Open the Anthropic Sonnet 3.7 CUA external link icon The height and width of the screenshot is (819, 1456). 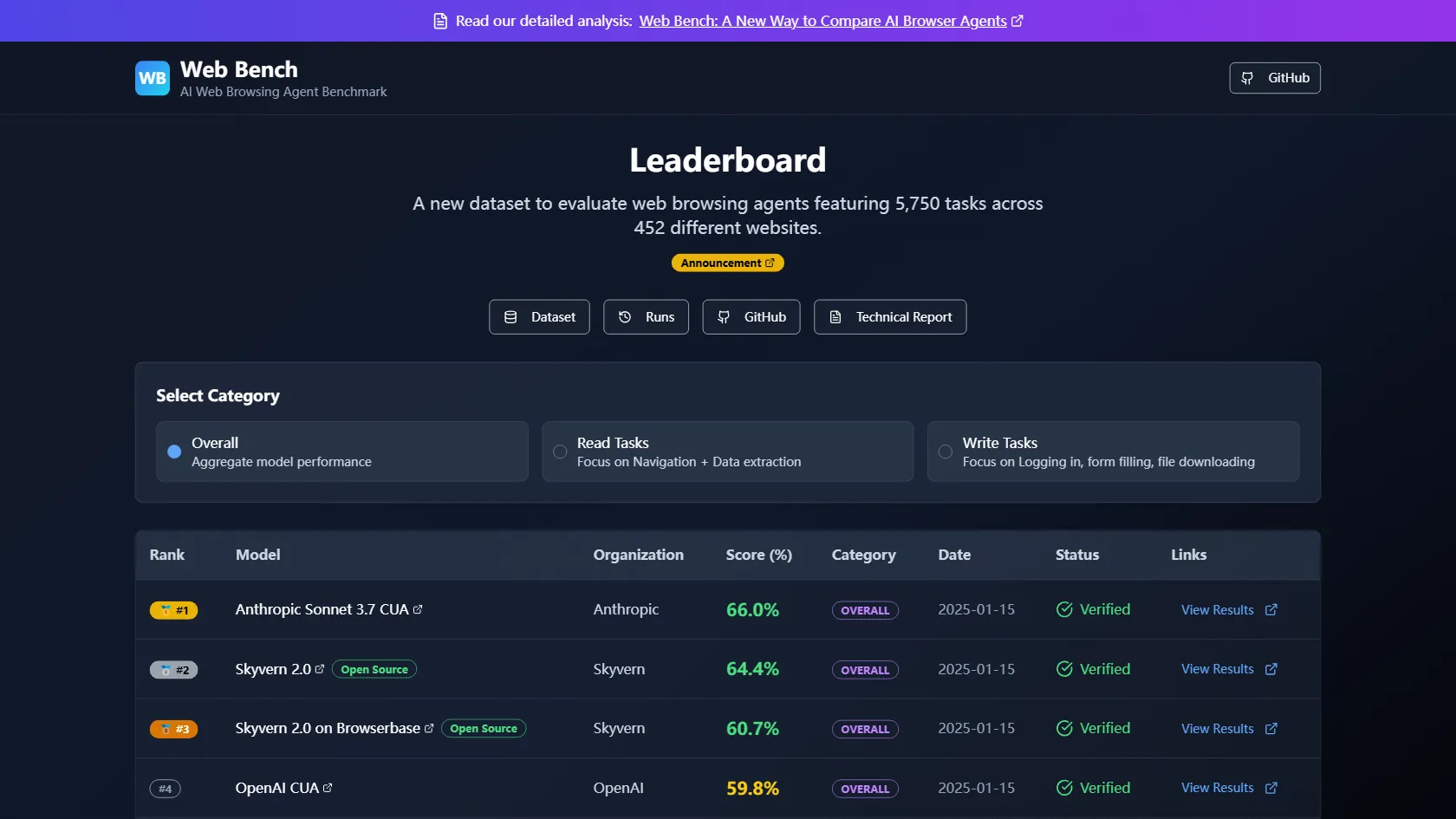tap(418, 609)
